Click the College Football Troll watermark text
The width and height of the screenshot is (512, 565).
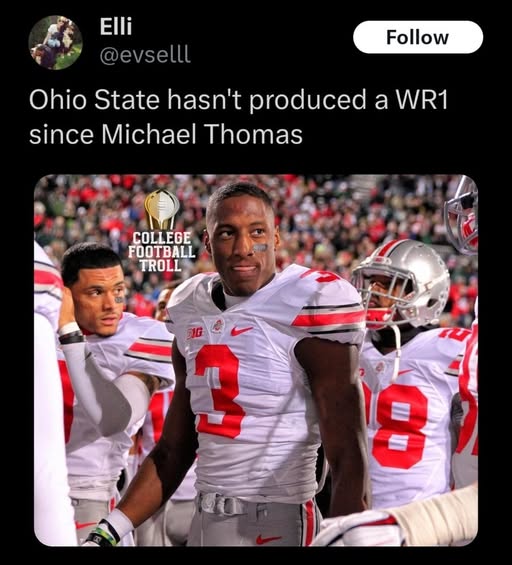tap(162, 251)
